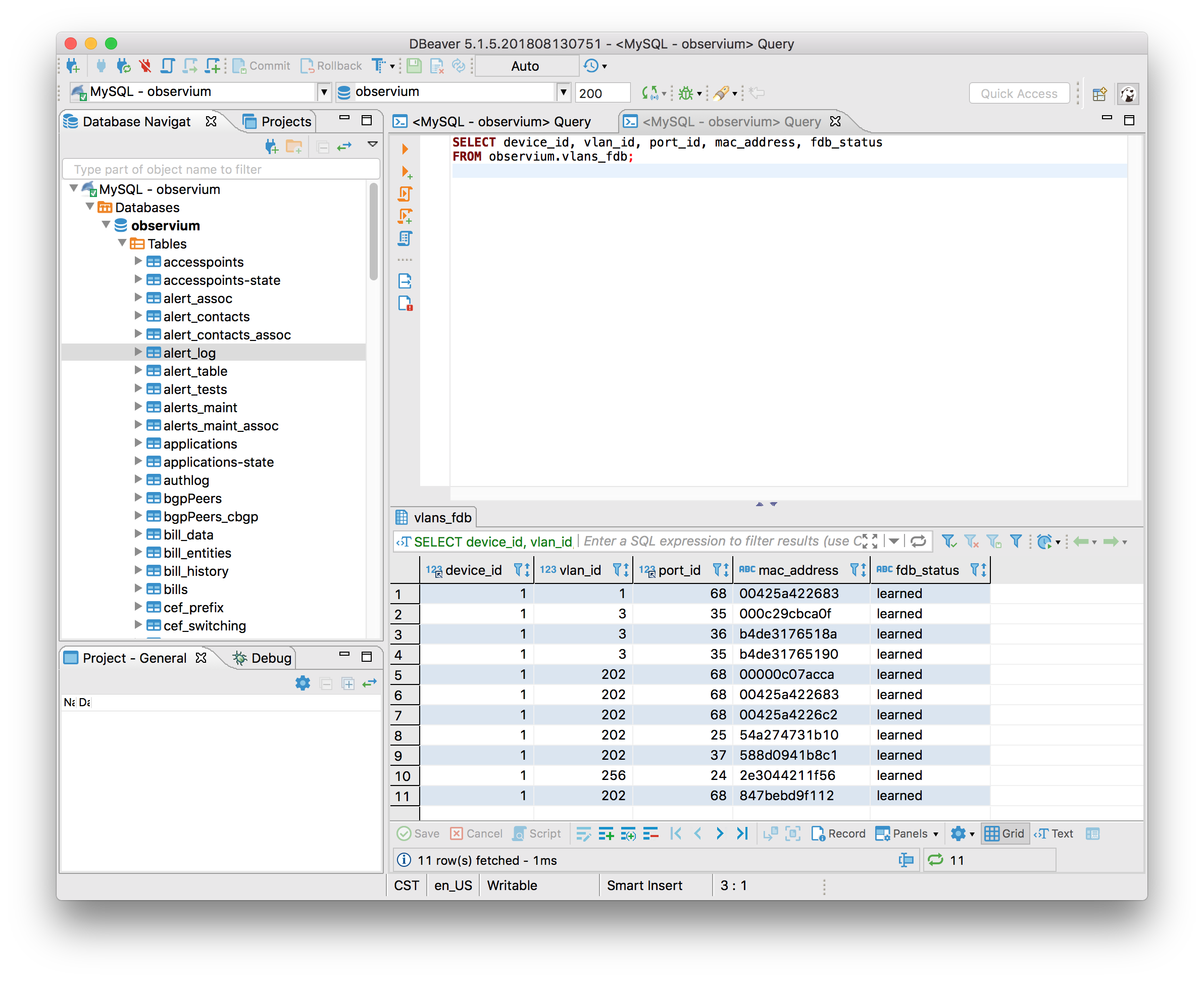Expand the bill_history table node
This screenshot has height=981, width=1204.
tap(138, 570)
